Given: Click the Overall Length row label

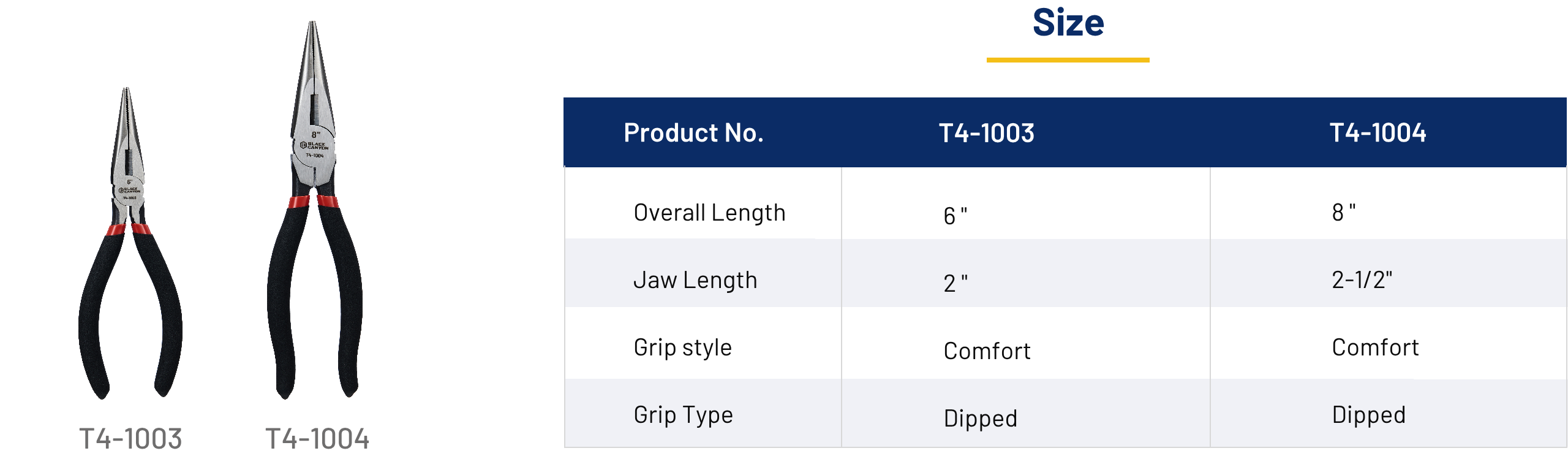Looking at the screenshot, I should pos(709,213).
